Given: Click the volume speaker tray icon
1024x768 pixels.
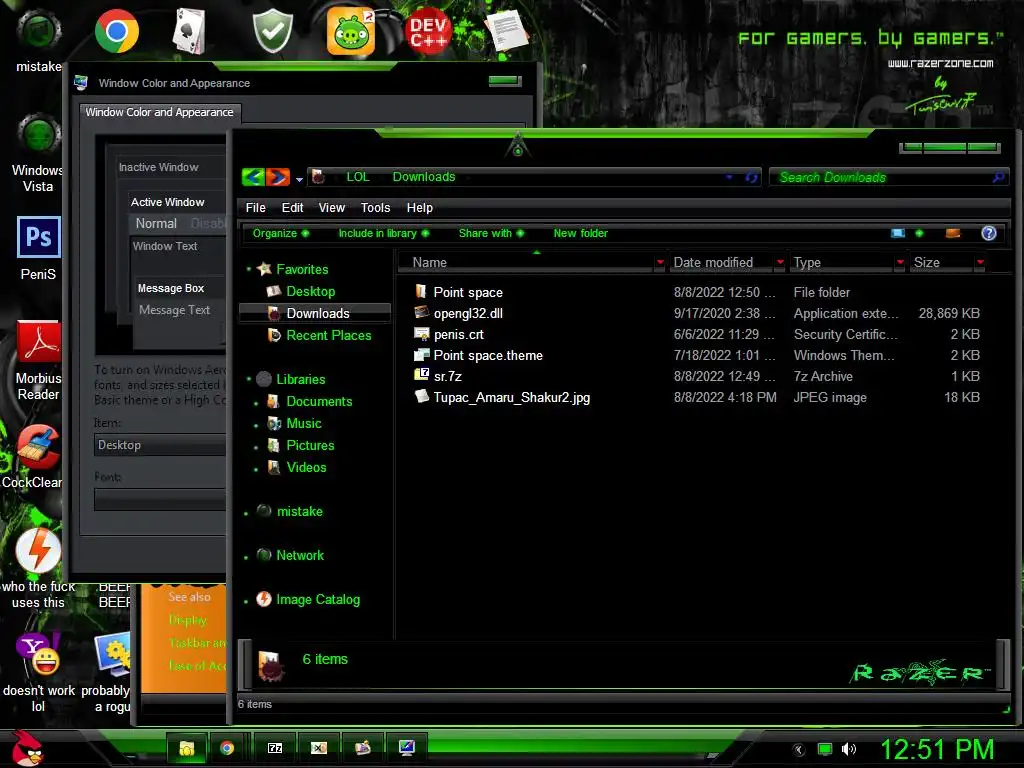Looking at the screenshot, I should 849,749.
